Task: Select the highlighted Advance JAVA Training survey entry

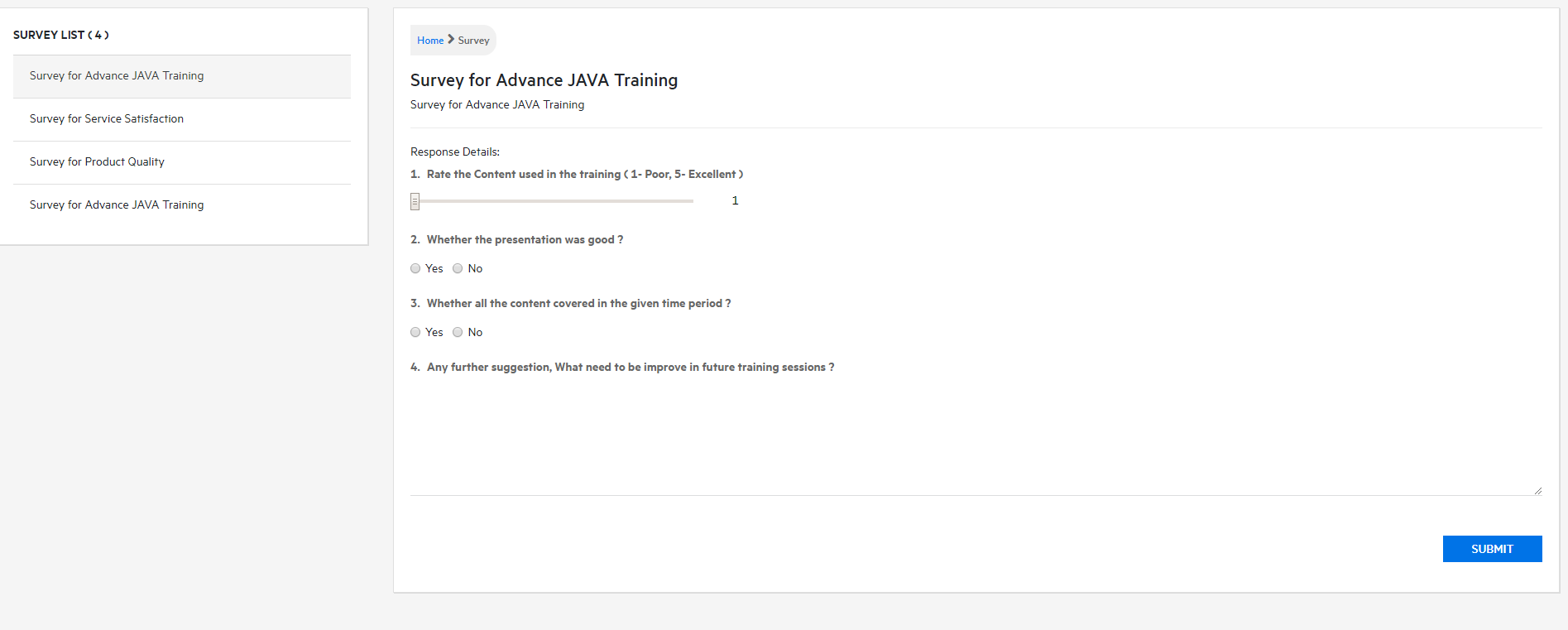Action: (x=117, y=76)
